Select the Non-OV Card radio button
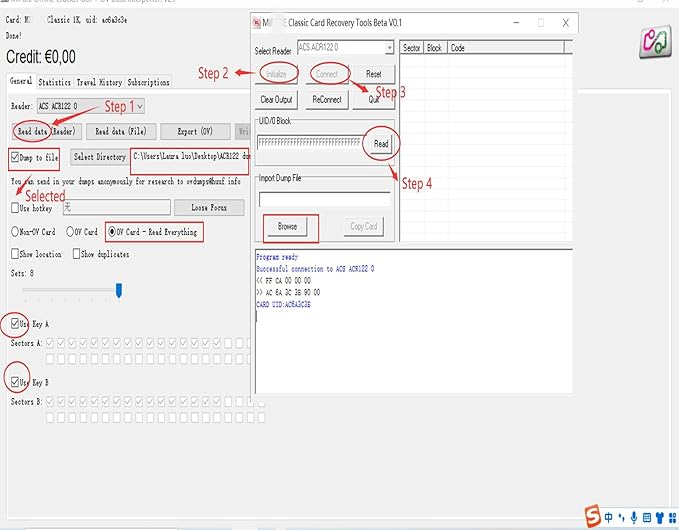 pyautogui.click(x=15, y=232)
